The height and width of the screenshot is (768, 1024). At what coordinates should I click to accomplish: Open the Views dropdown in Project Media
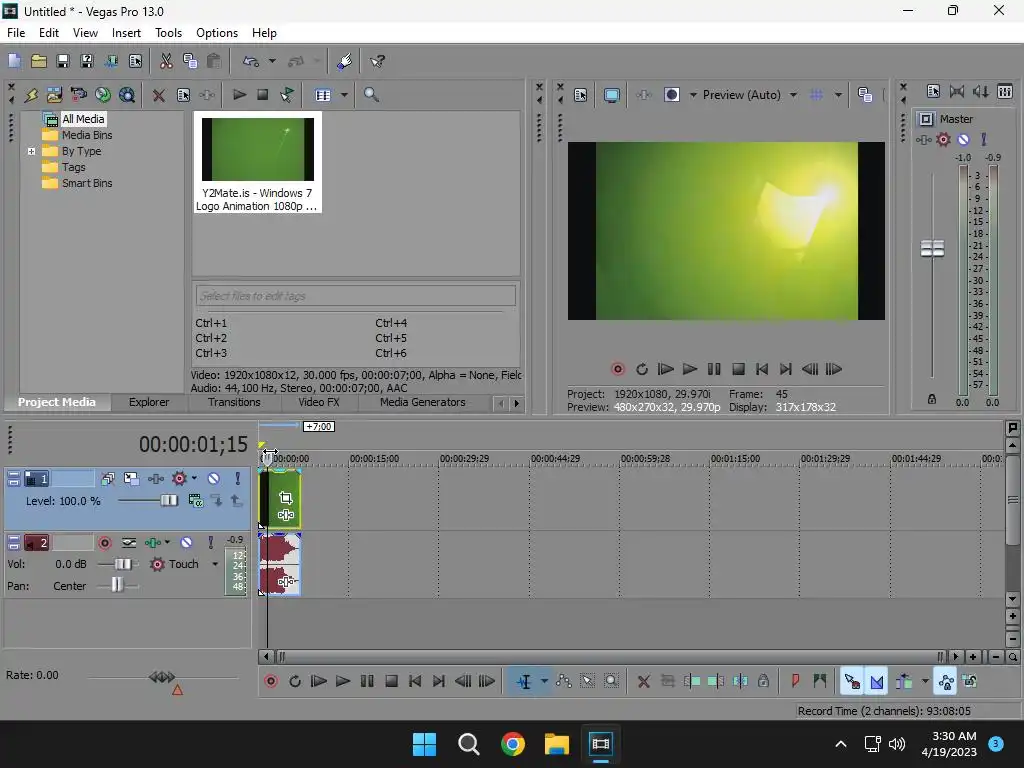(344, 95)
